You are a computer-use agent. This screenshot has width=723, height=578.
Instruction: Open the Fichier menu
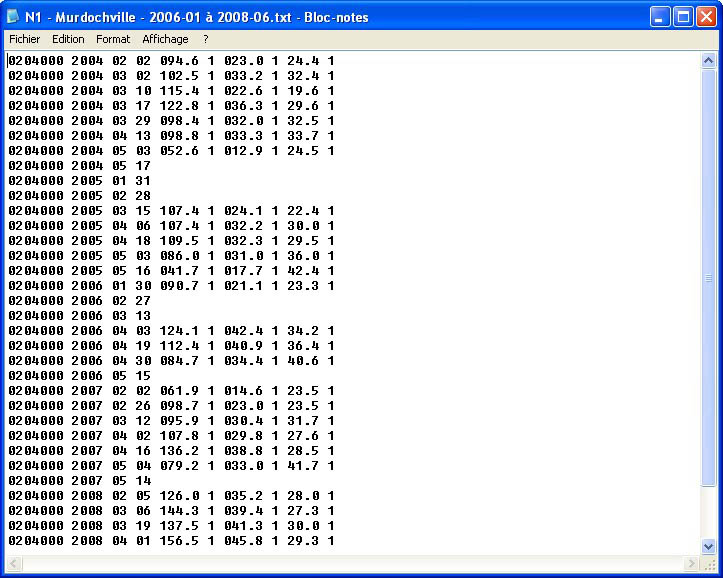tap(24, 39)
